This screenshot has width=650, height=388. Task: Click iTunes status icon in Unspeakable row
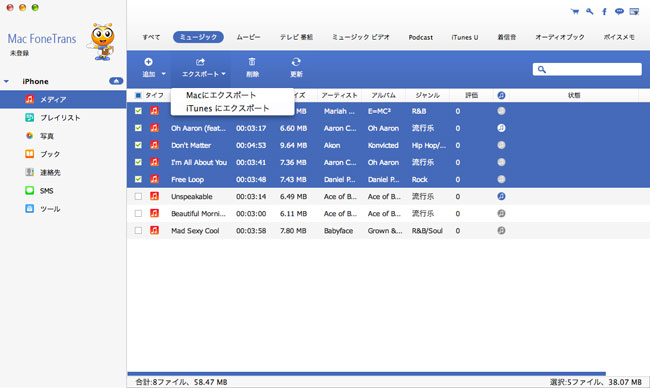(501, 196)
